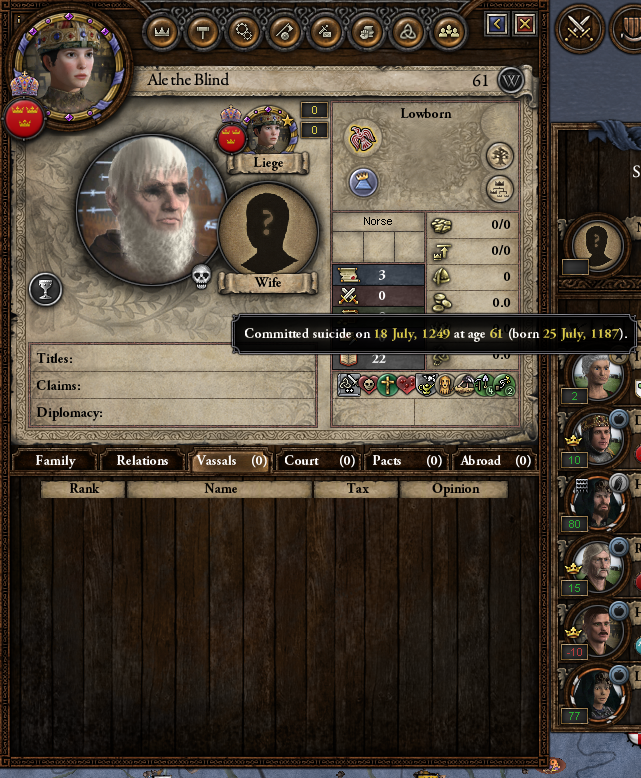Click the blue back arrow button
641x778 pixels.
(x=497, y=23)
